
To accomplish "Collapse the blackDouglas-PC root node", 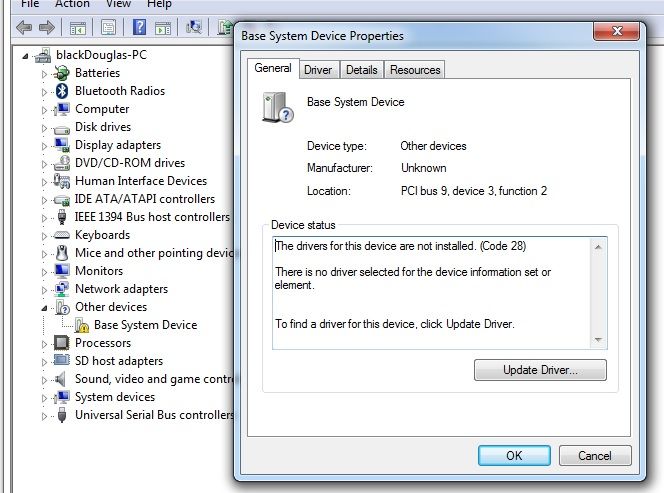I will (x=26, y=55).
